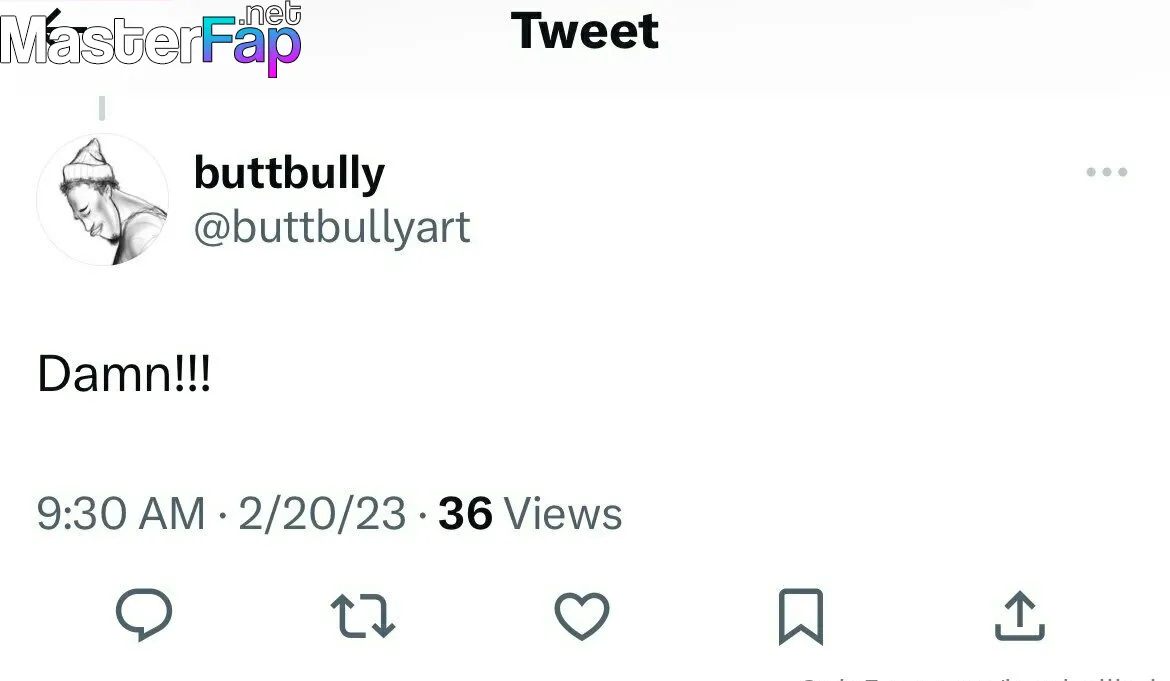Click the thread connector line above avatar
Viewport: 1170px width, 681px height.
click(102, 108)
